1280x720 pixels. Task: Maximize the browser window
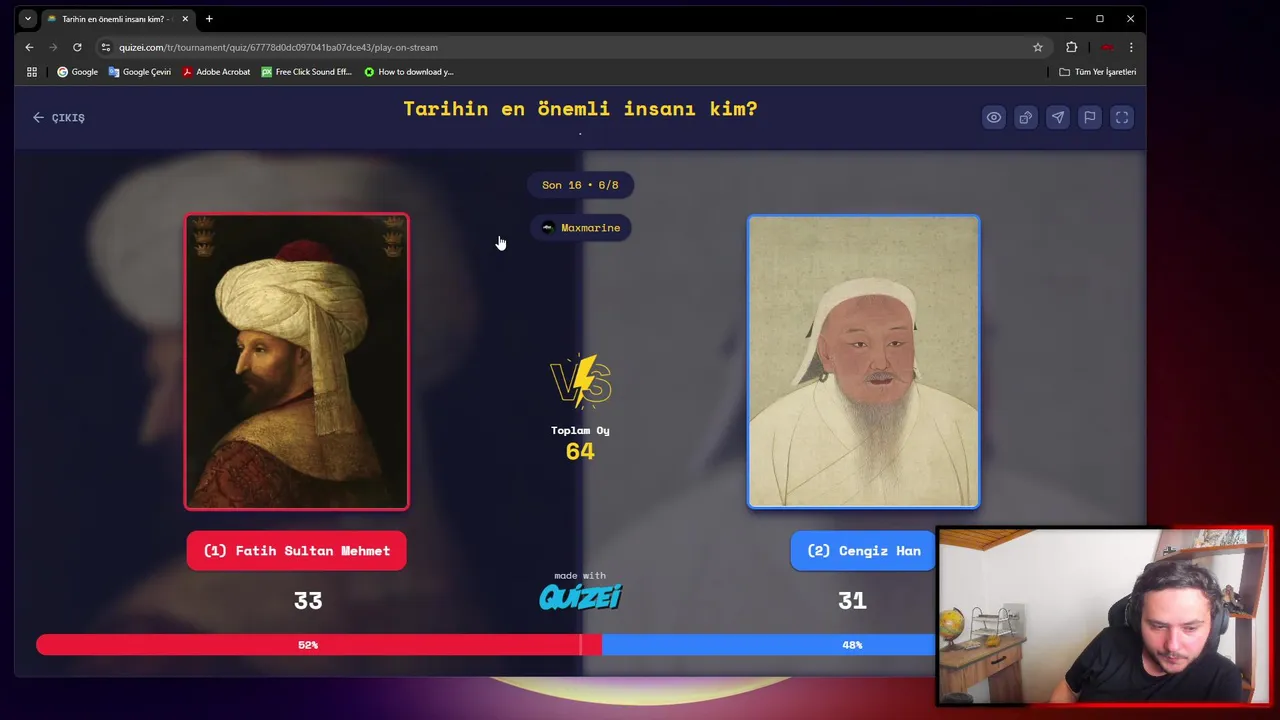tap(1100, 19)
